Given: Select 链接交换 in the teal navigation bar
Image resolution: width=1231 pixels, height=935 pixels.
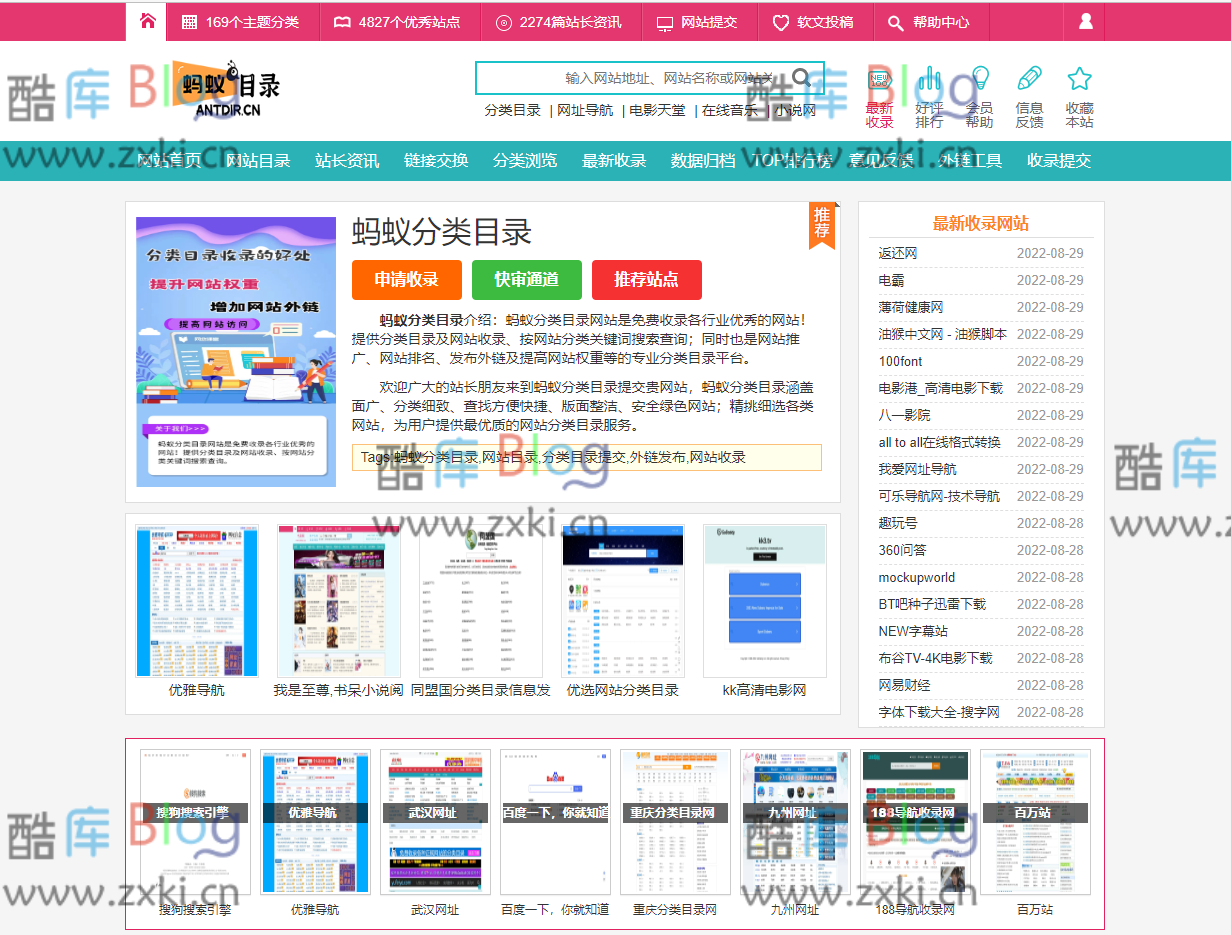Looking at the screenshot, I should 437,160.
